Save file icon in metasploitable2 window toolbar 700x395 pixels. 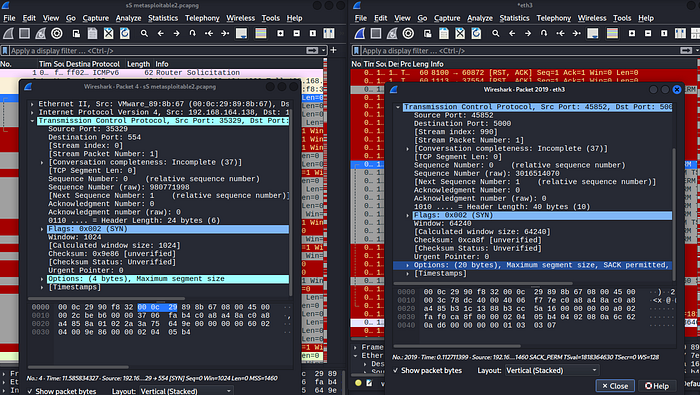click(92, 33)
